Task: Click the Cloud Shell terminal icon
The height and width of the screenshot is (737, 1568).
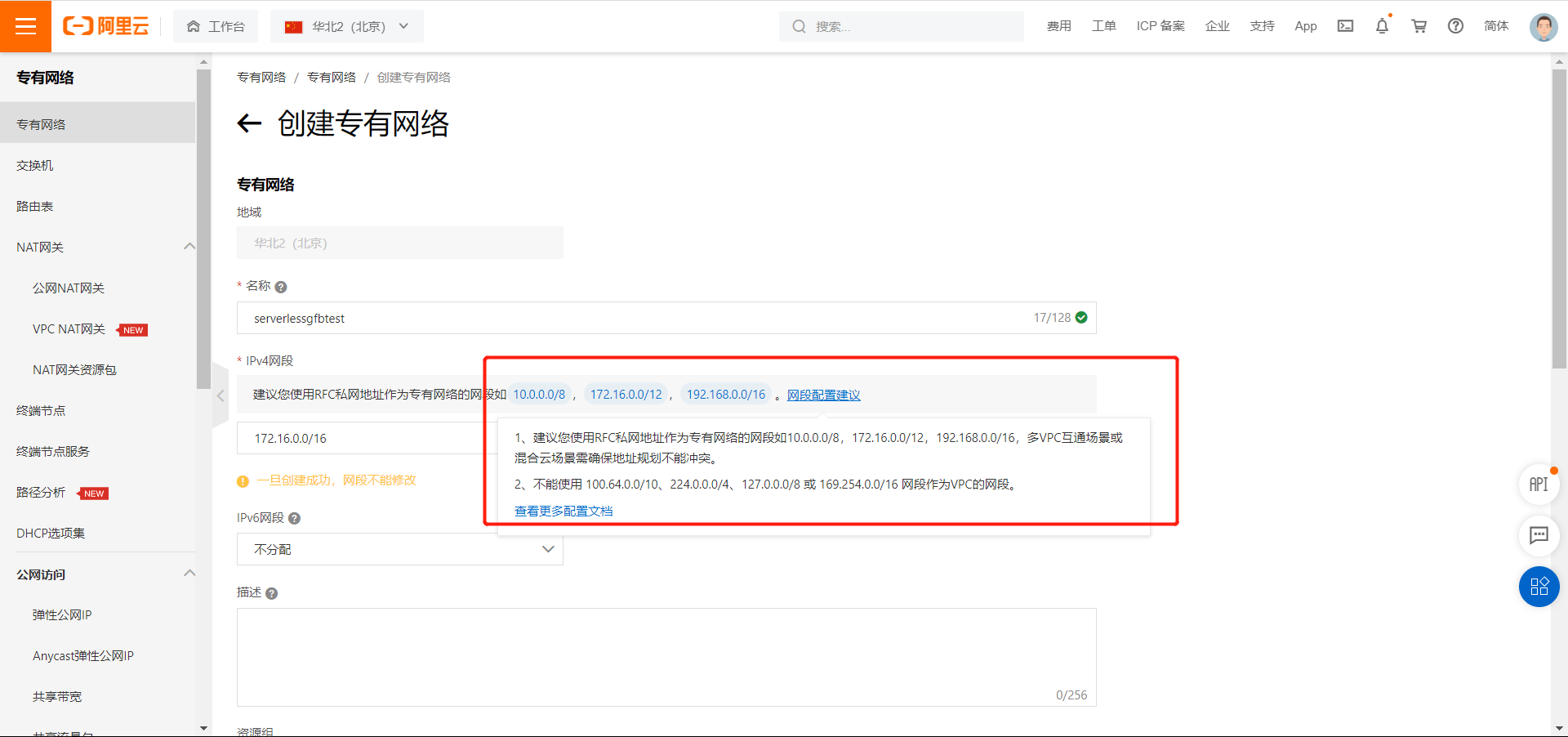Action: [x=1344, y=25]
